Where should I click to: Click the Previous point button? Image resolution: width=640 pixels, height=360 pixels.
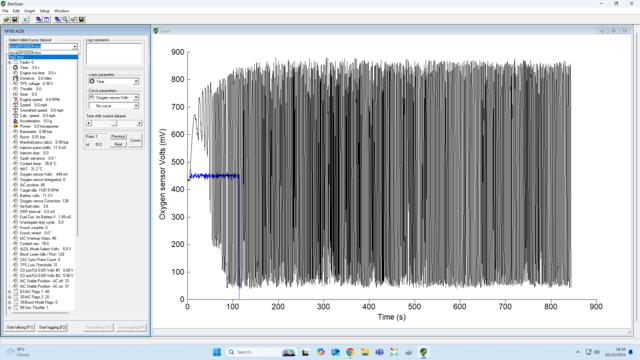pos(118,136)
